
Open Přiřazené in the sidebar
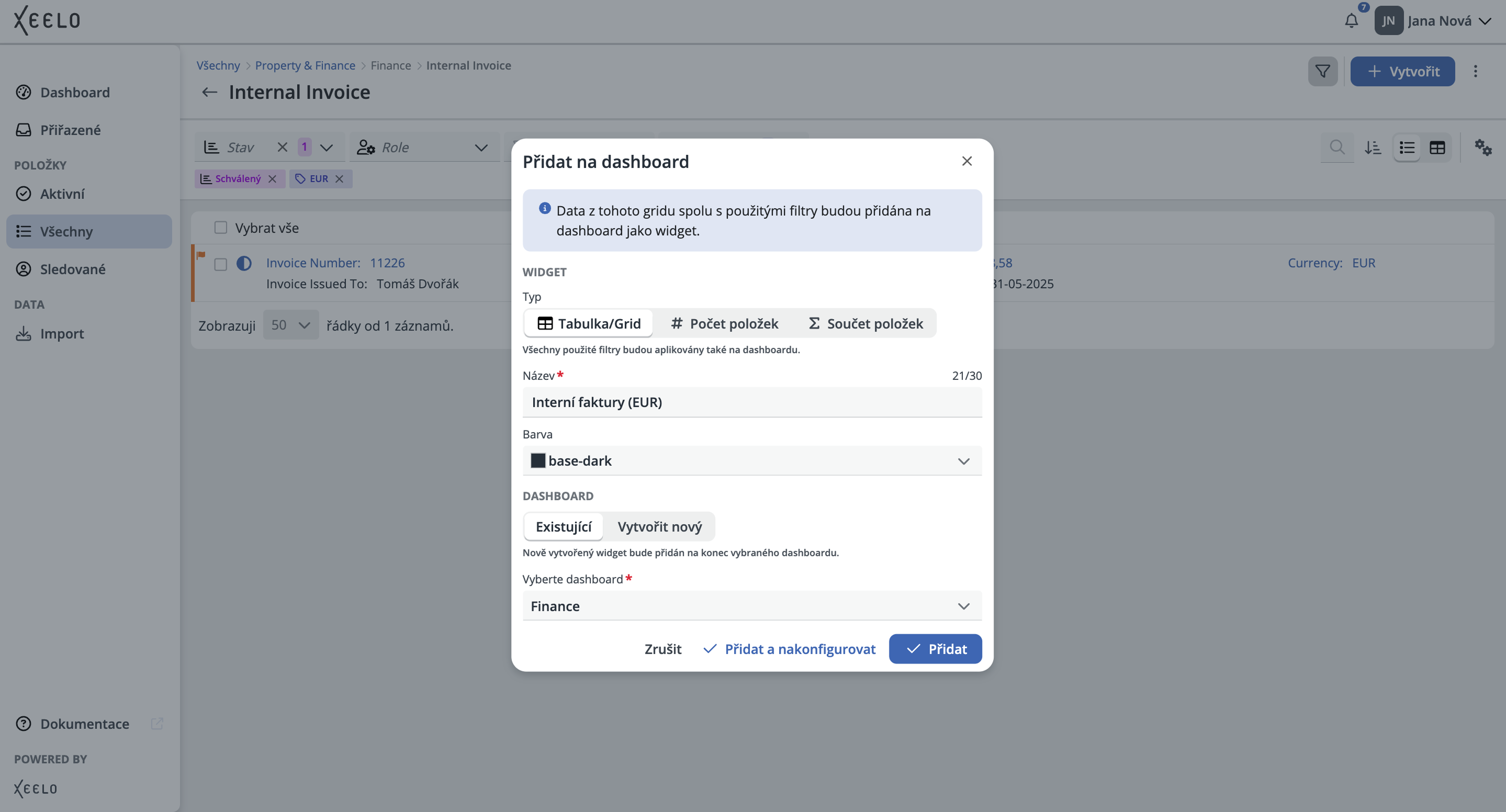[89, 130]
